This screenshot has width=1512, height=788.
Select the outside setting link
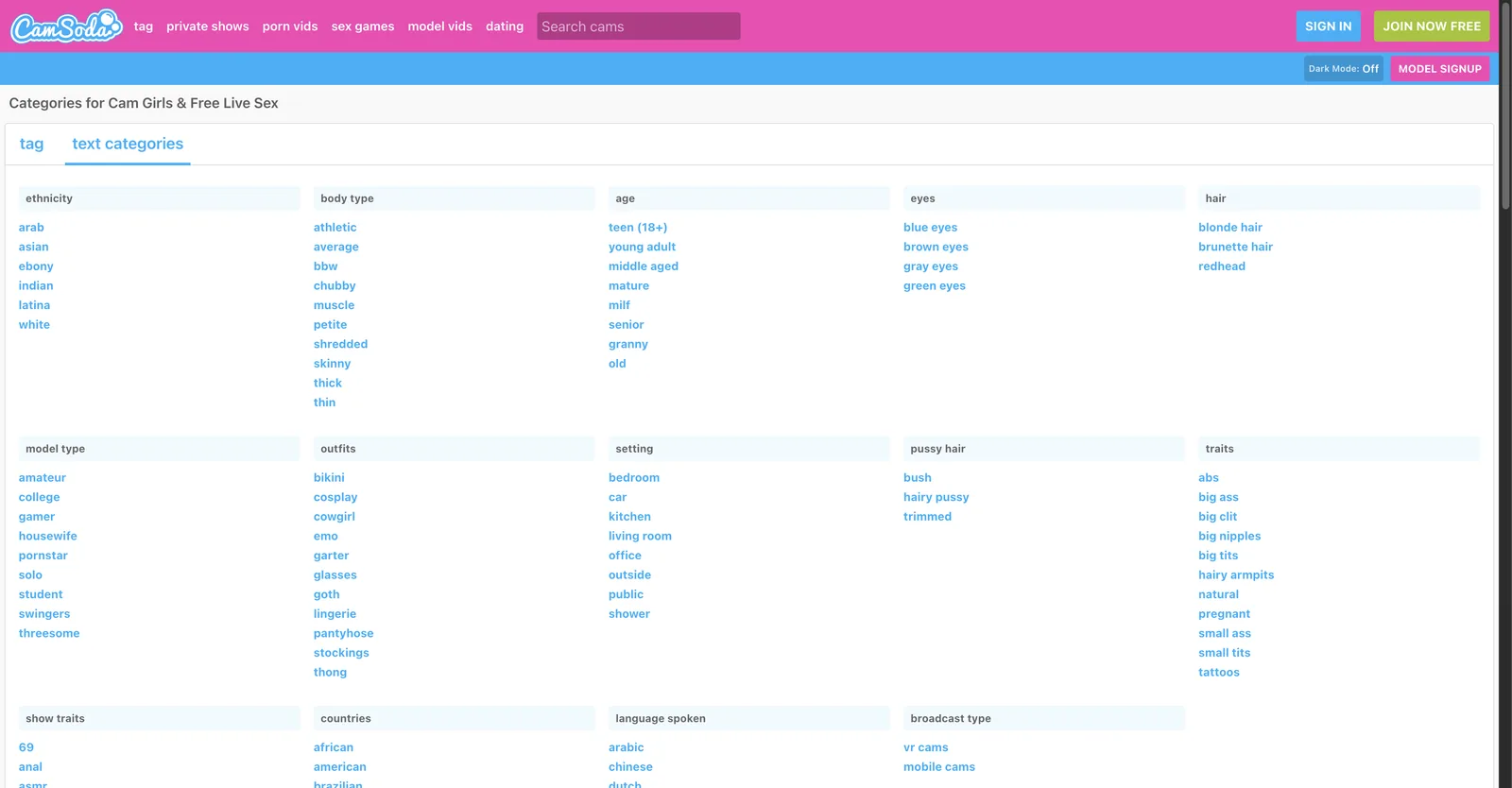point(630,574)
